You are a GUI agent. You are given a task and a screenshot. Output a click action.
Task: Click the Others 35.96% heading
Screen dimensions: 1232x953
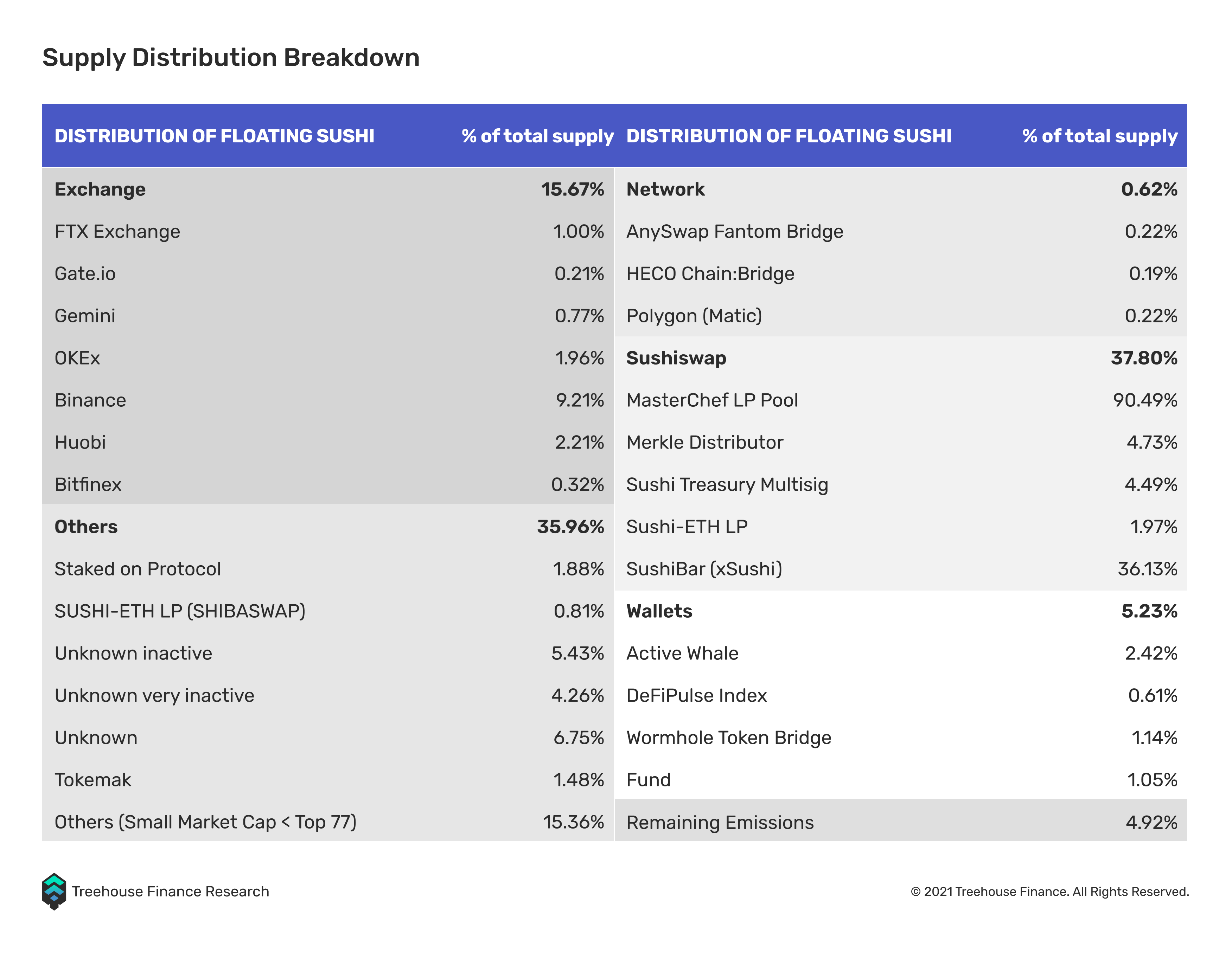328,527
